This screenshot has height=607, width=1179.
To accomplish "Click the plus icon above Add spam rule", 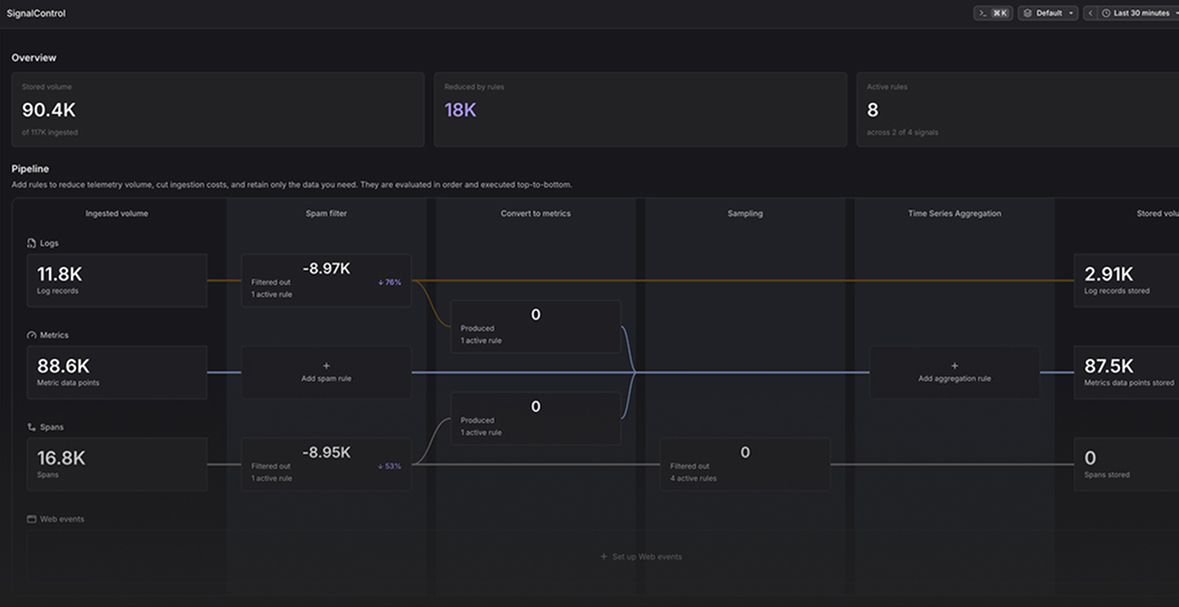I will coord(326,366).
